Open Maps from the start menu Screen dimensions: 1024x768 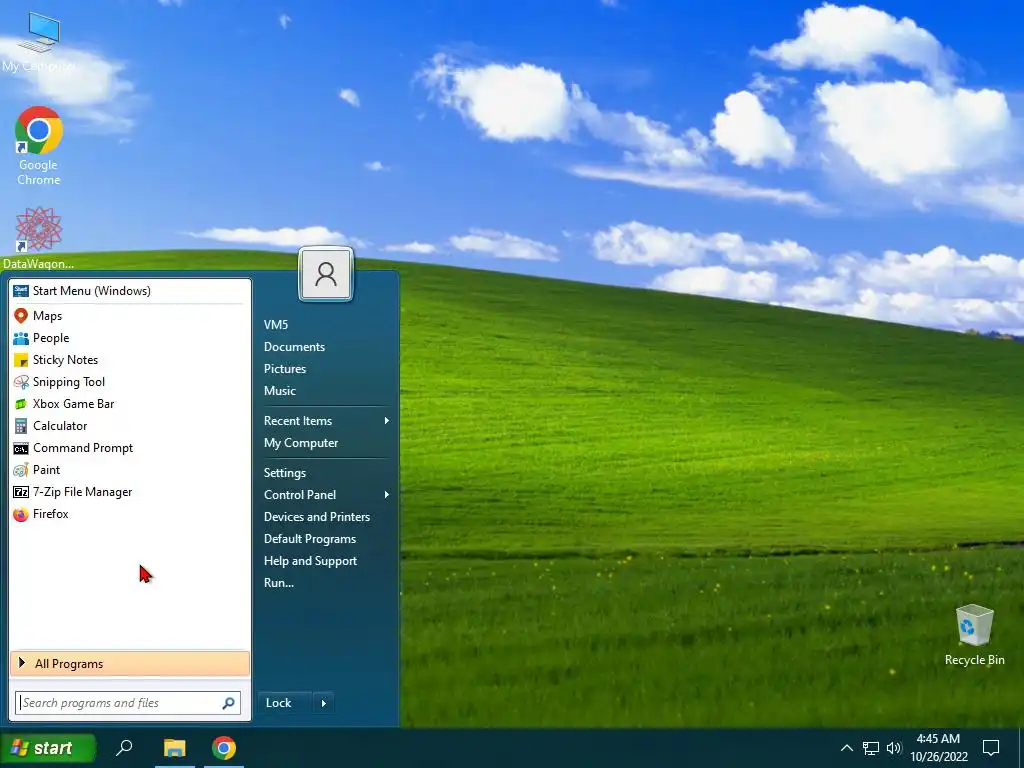pyautogui.click(x=130, y=315)
